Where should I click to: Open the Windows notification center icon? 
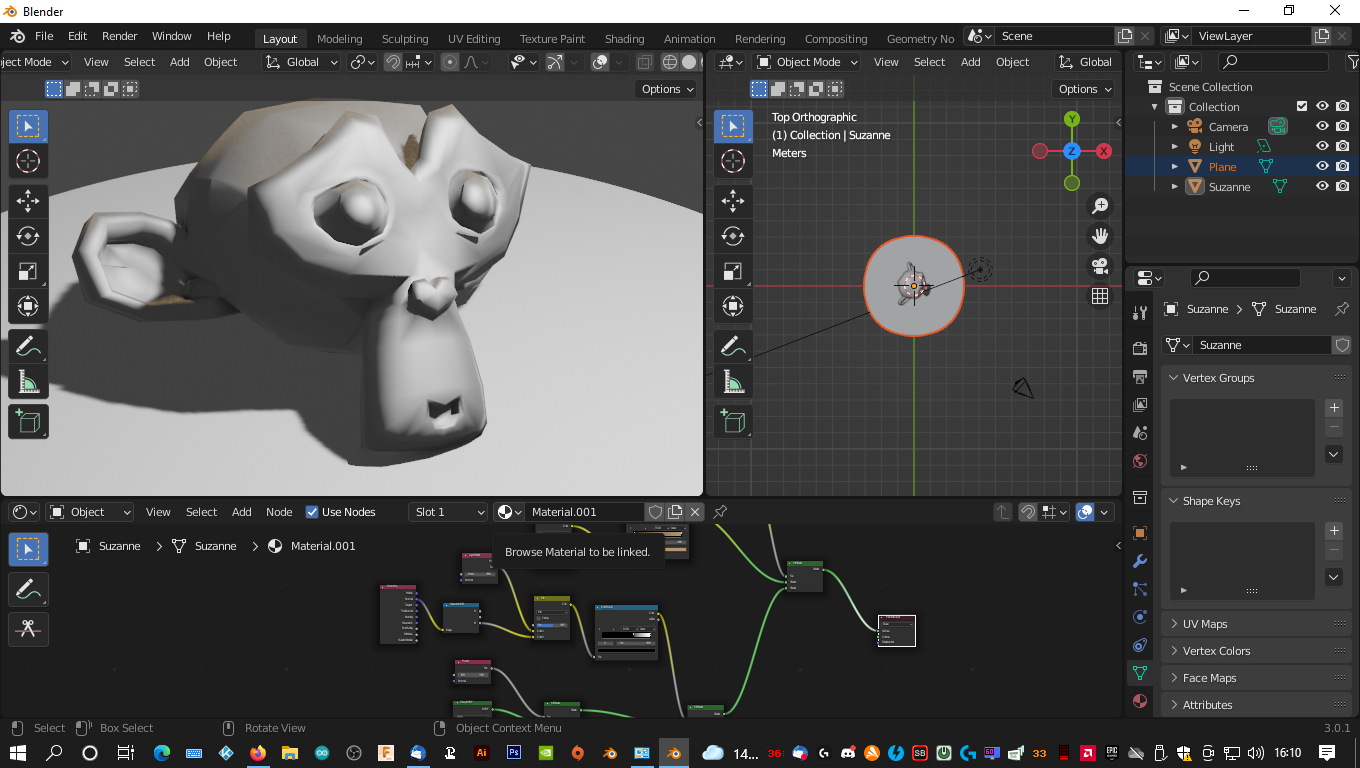[1327, 753]
